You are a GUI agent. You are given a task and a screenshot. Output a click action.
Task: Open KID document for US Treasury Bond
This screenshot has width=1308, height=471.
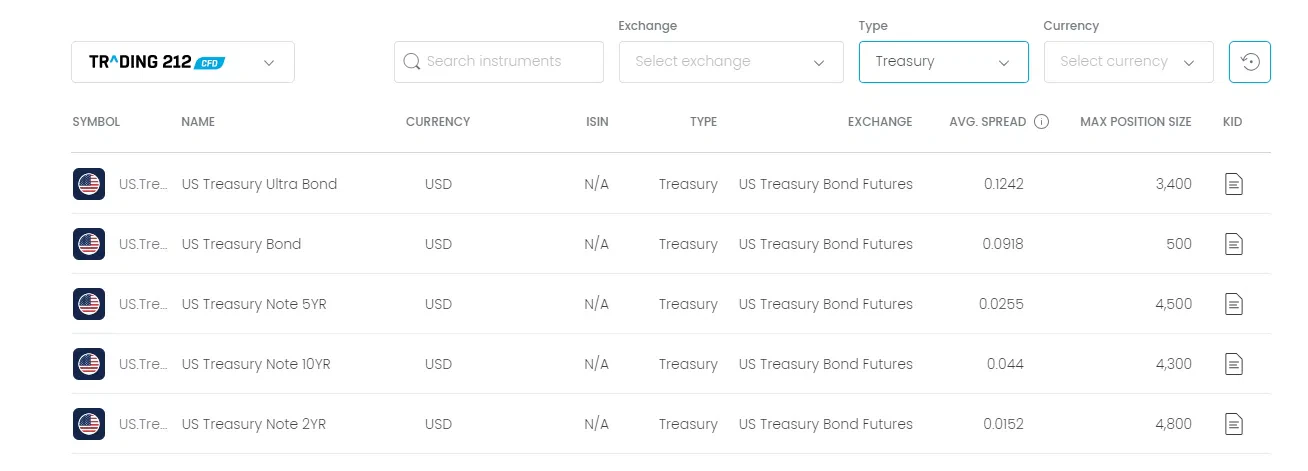(1234, 244)
